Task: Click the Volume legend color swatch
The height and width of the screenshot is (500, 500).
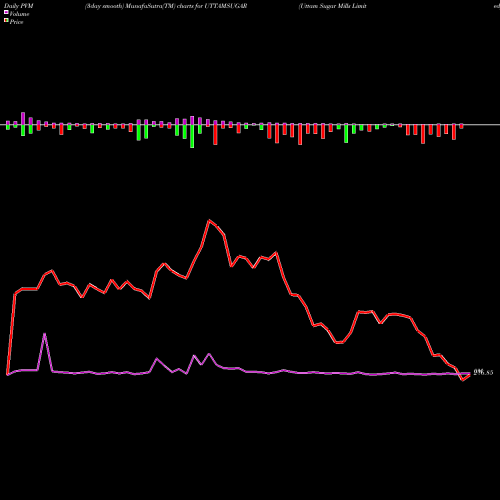Action: (x=6, y=12)
